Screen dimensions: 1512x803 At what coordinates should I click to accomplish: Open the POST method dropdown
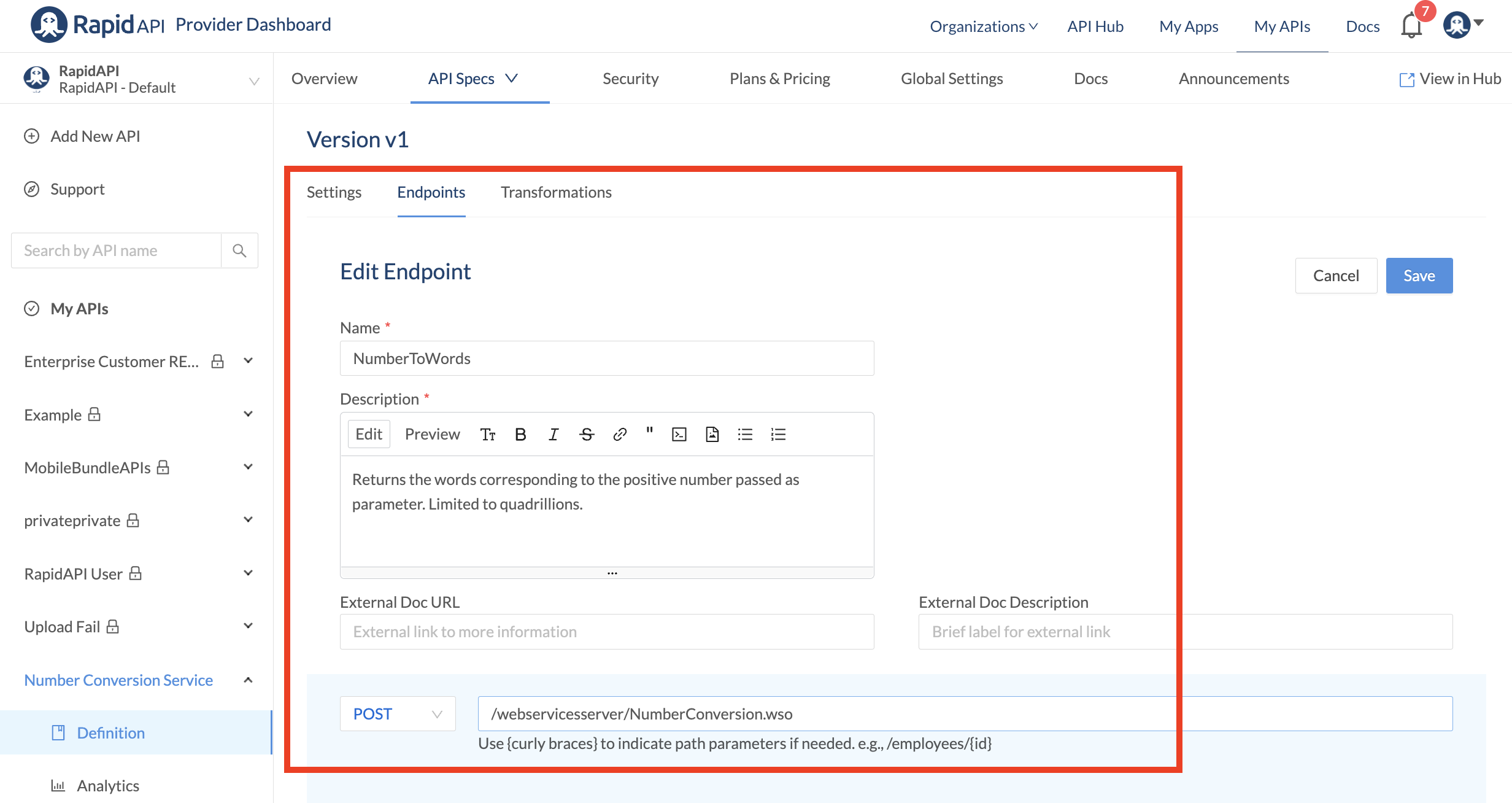click(x=398, y=713)
